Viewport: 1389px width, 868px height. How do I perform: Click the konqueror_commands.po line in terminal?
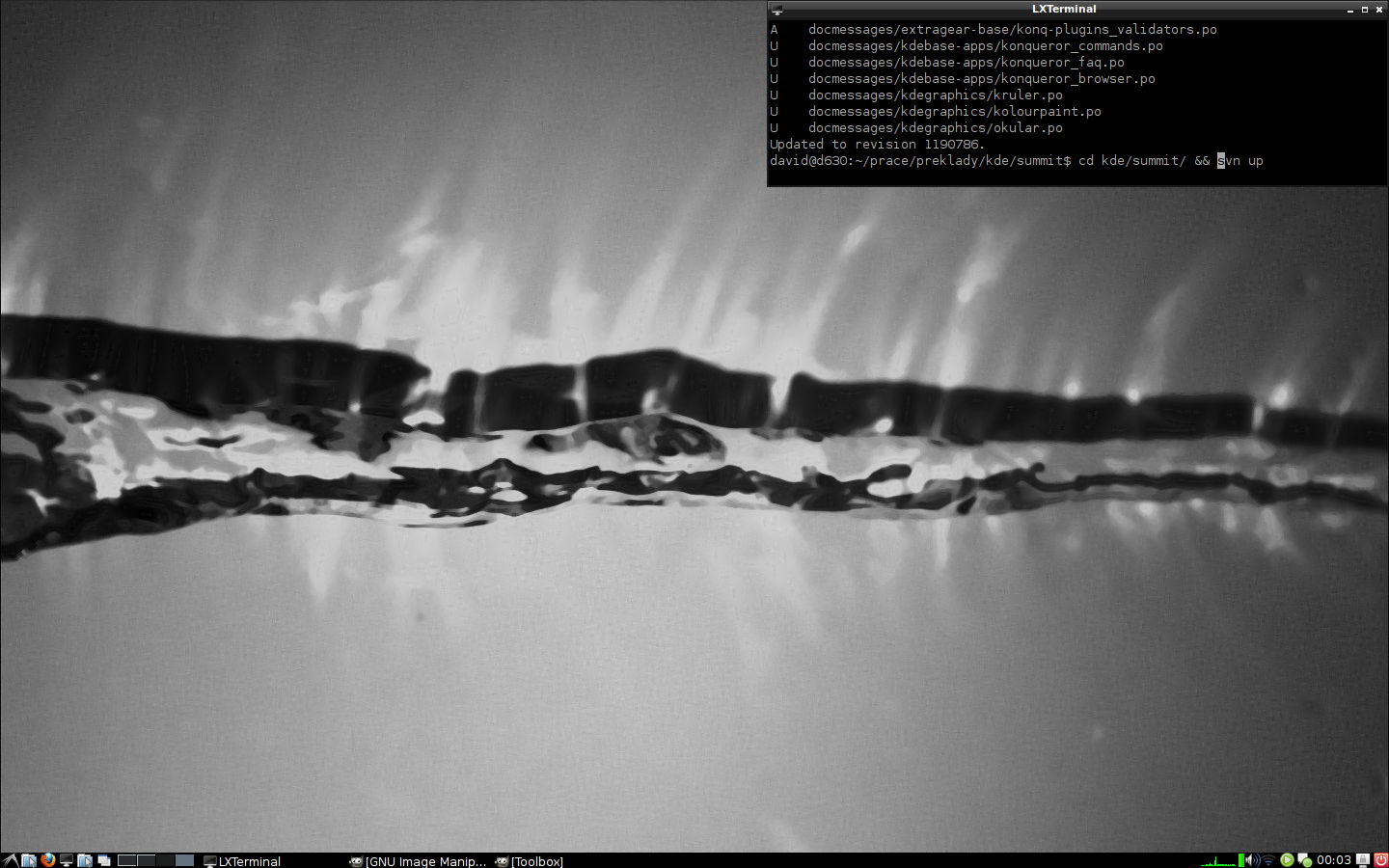click(967, 46)
